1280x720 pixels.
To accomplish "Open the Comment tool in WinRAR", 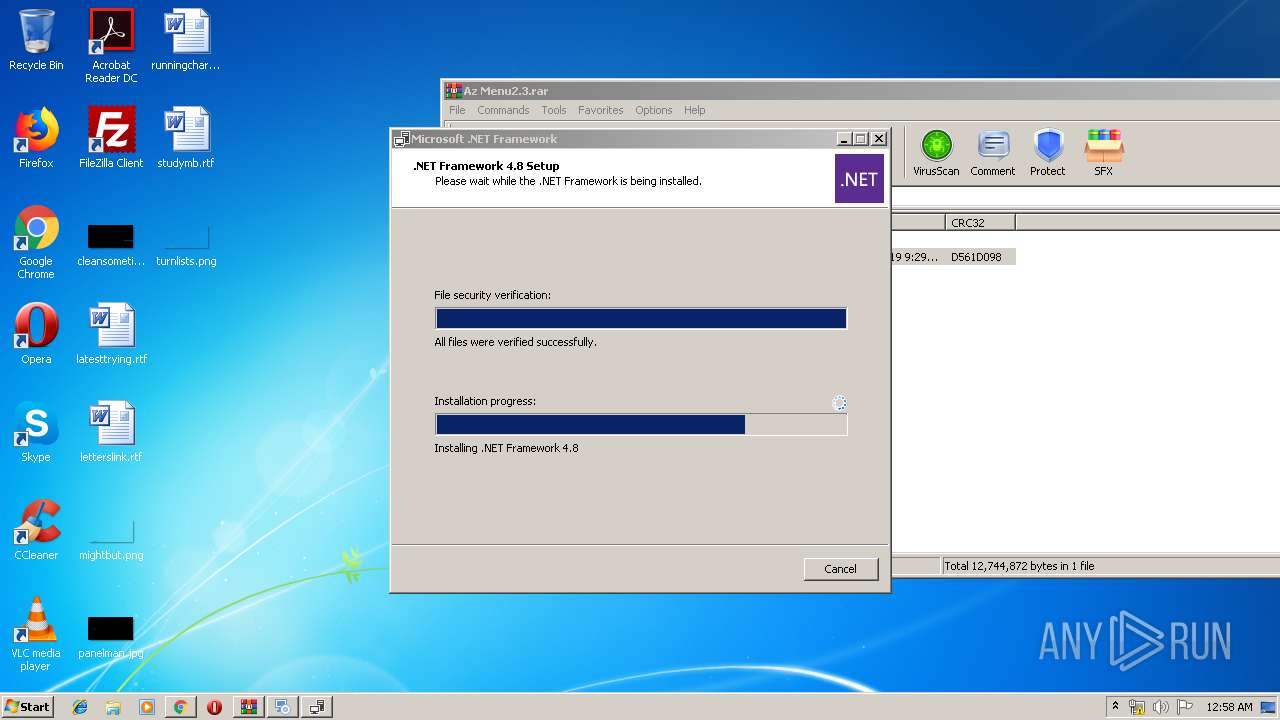I will (x=992, y=154).
